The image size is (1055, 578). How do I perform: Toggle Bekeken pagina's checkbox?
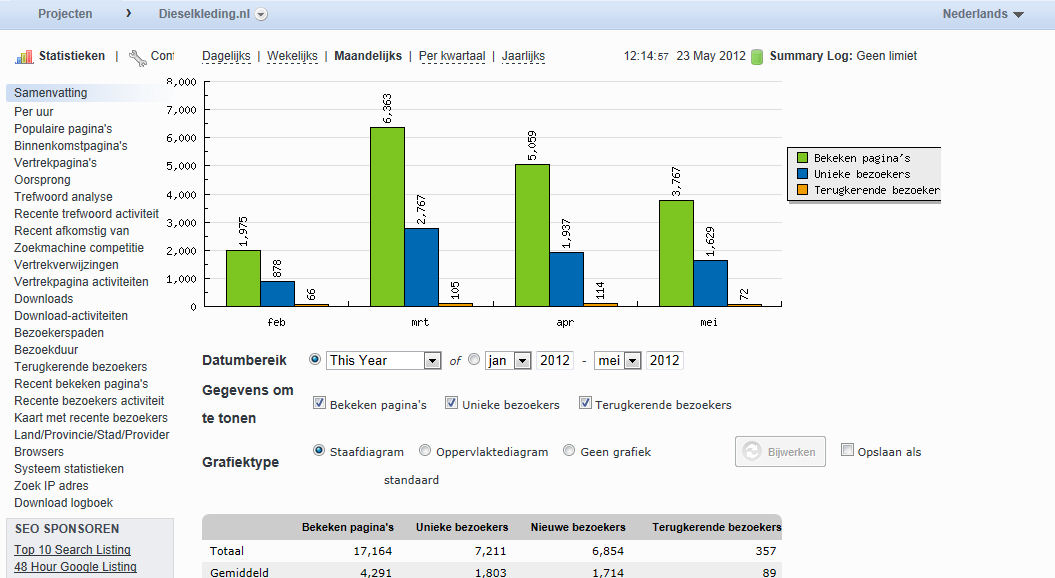320,403
